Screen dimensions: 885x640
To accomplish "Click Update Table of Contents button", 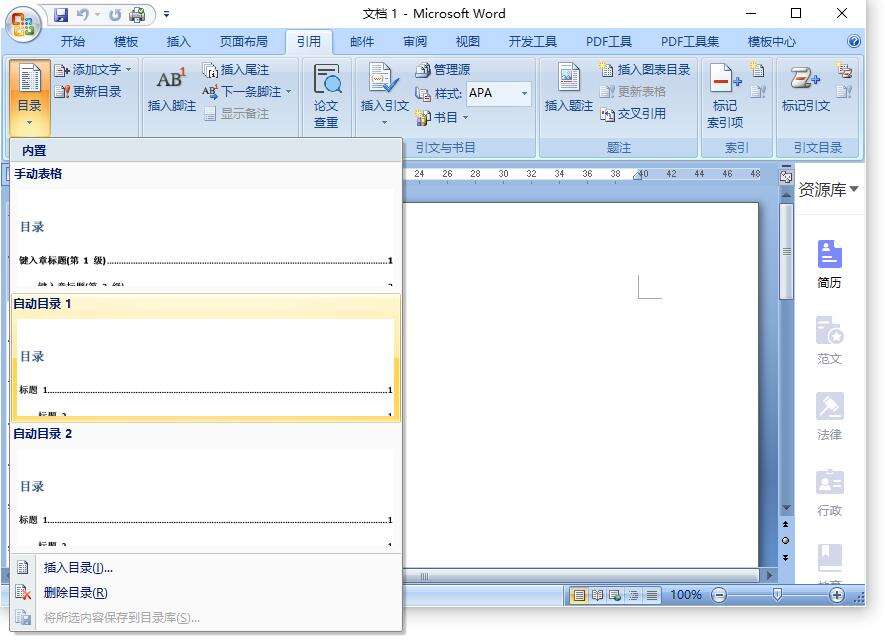I will [89, 91].
